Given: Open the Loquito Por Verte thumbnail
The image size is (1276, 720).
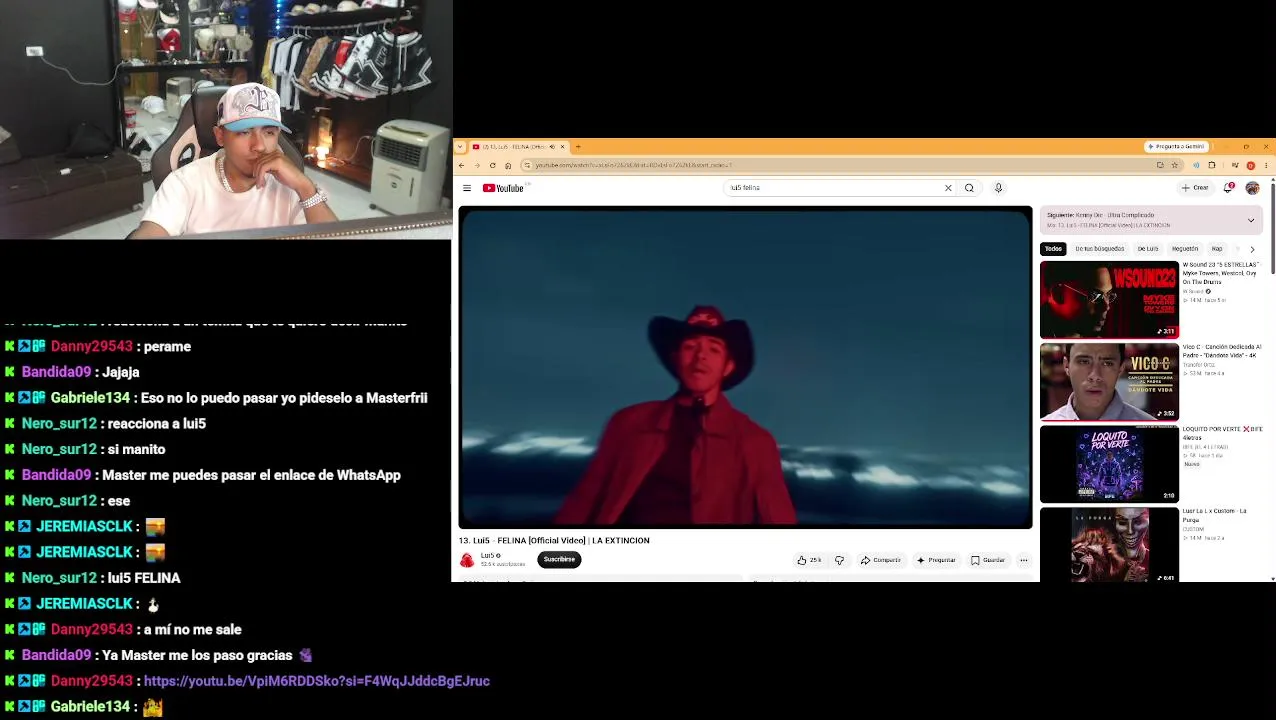Looking at the screenshot, I should 1109,464.
